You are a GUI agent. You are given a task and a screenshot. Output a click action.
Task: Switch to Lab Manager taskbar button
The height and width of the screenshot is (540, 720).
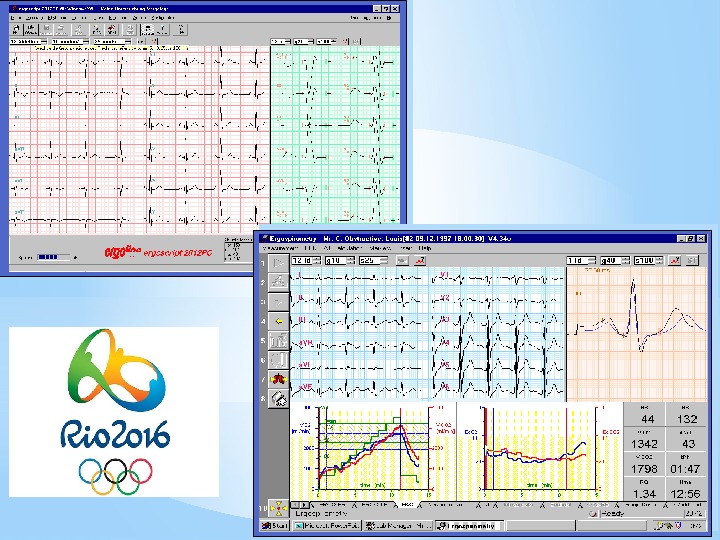398,525
